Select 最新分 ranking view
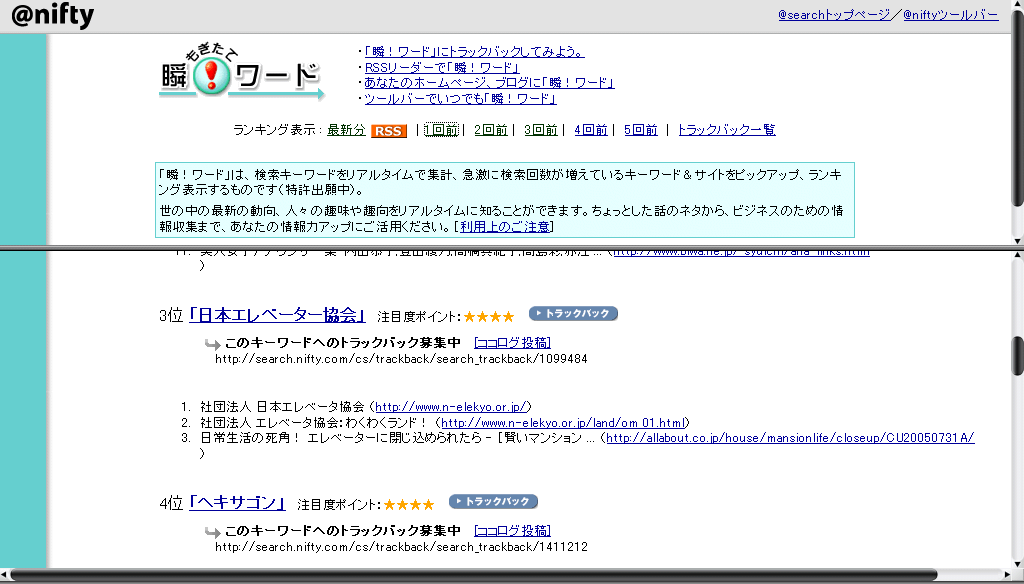Screen dimensions: 1024x584 click(x=346, y=130)
